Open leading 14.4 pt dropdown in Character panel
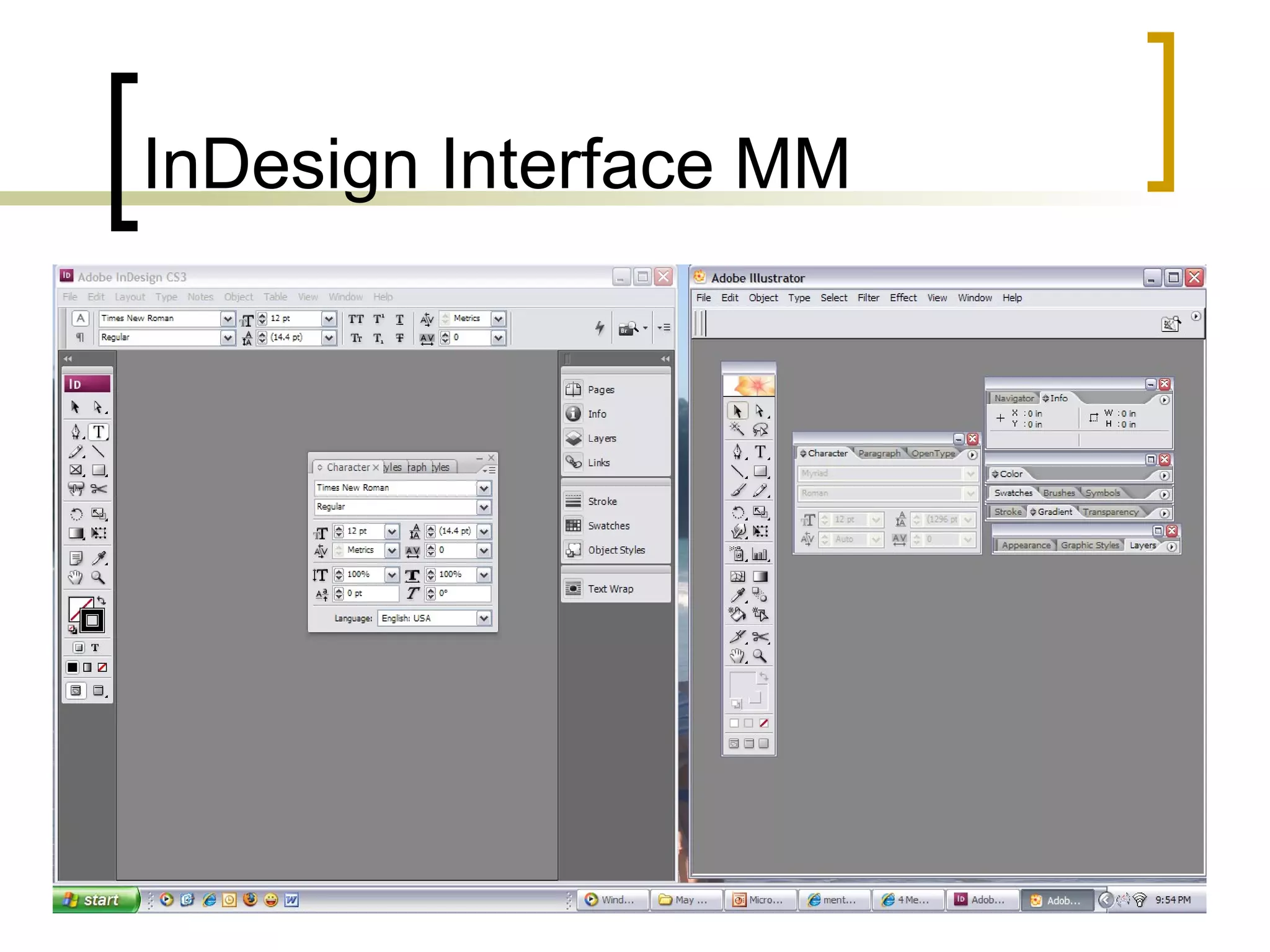This screenshot has width=1270, height=952. (x=484, y=531)
